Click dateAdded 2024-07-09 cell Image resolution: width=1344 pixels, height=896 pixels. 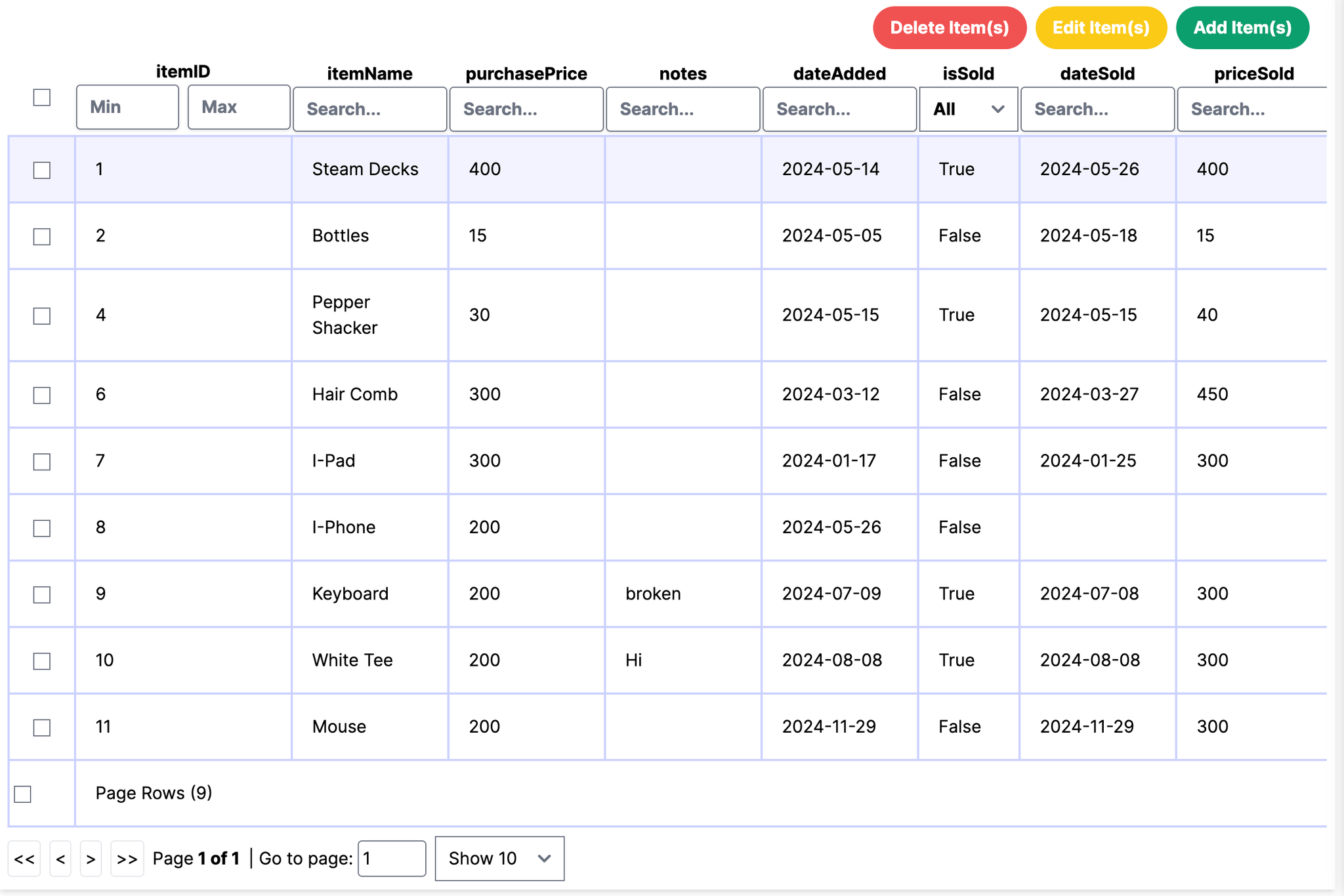[839, 594]
